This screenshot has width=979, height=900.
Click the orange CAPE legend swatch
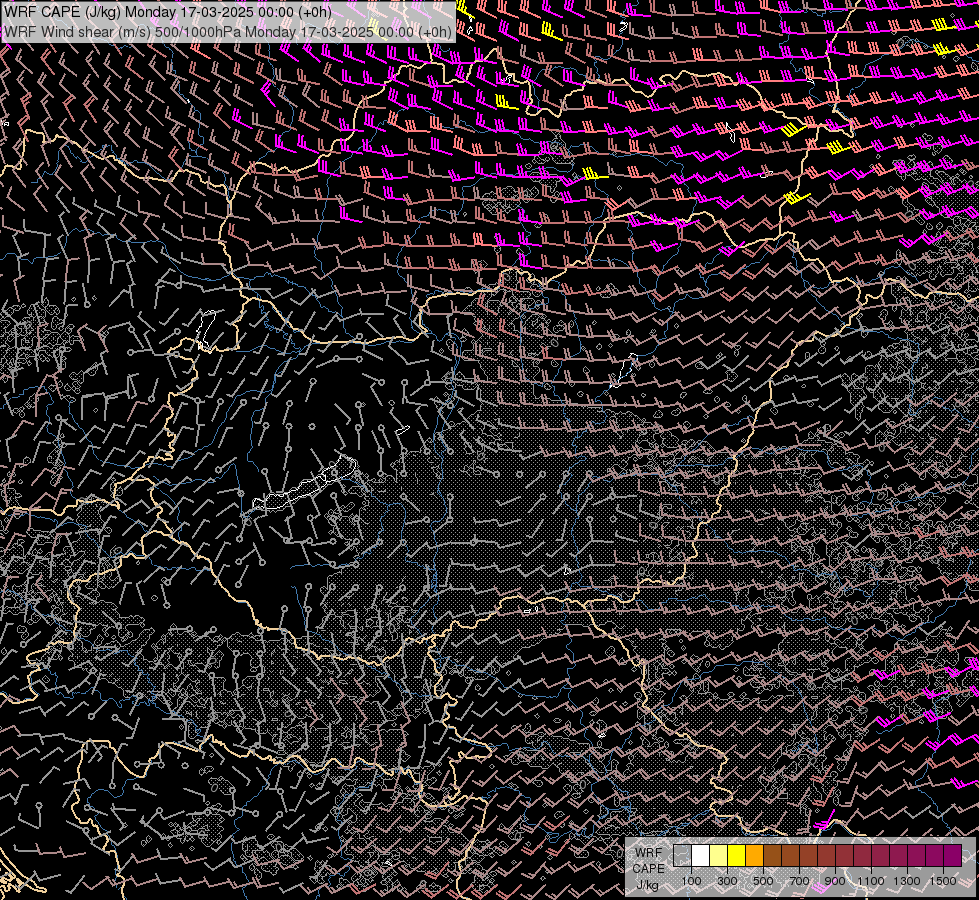(x=754, y=856)
